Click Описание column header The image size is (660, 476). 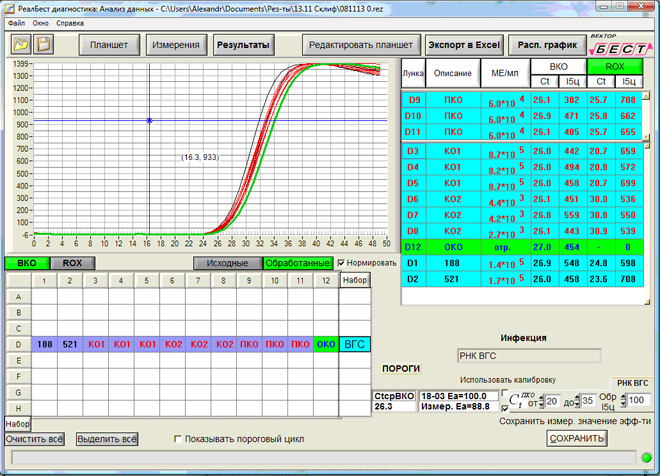pyautogui.click(x=452, y=73)
